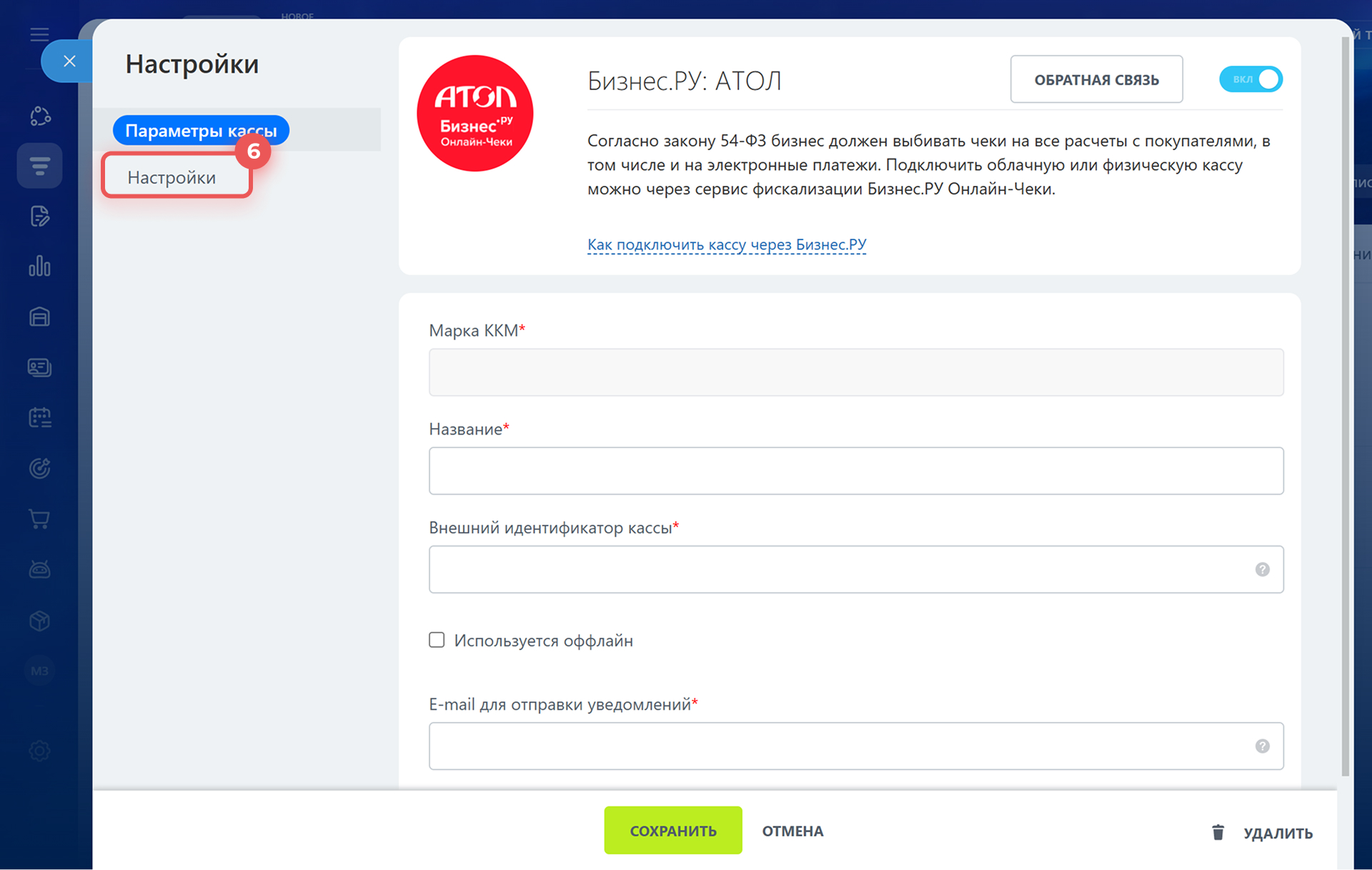Click the ОТМЕНА button
Viewport: 1372px width, 870px height.
pos(792,831)
